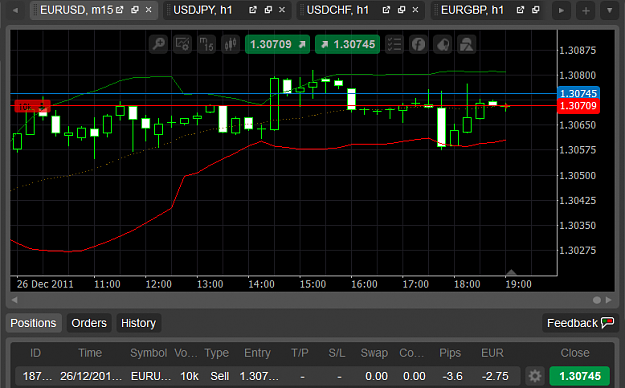Pop out the EURUSD chart to new window
Screen dimensions: 625x388
(x=120, y=10)
